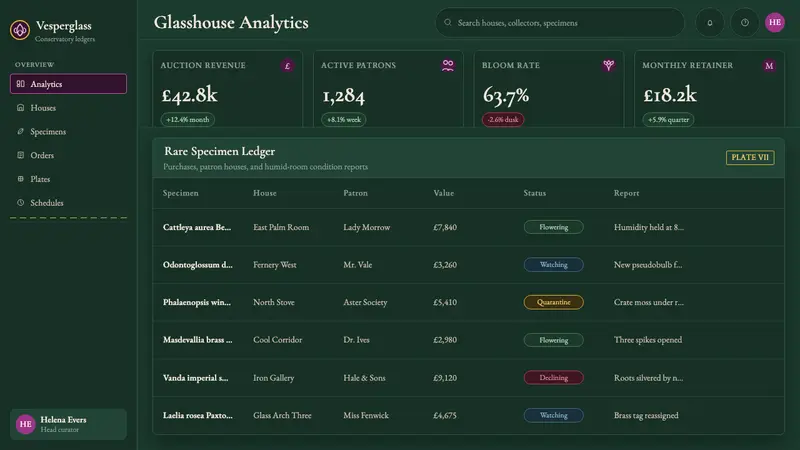800x450 pixels.
Task: Click the Fernery West cell
Action: point(274,265)
